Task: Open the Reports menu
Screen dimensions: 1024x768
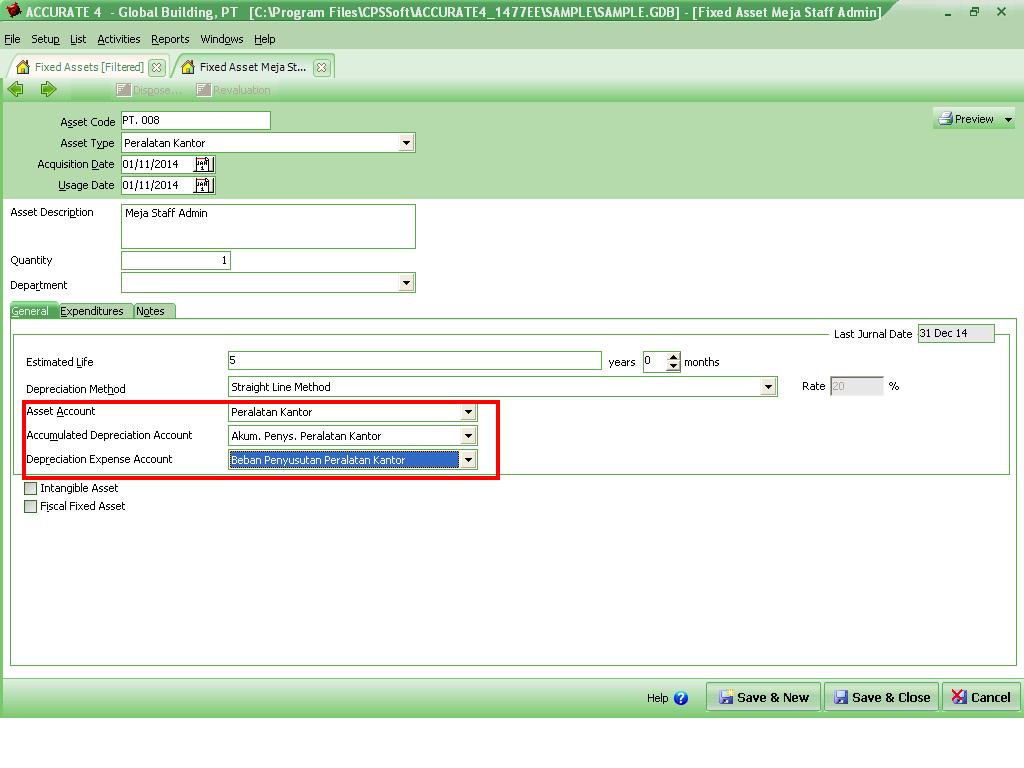Action: click(170, 39)
